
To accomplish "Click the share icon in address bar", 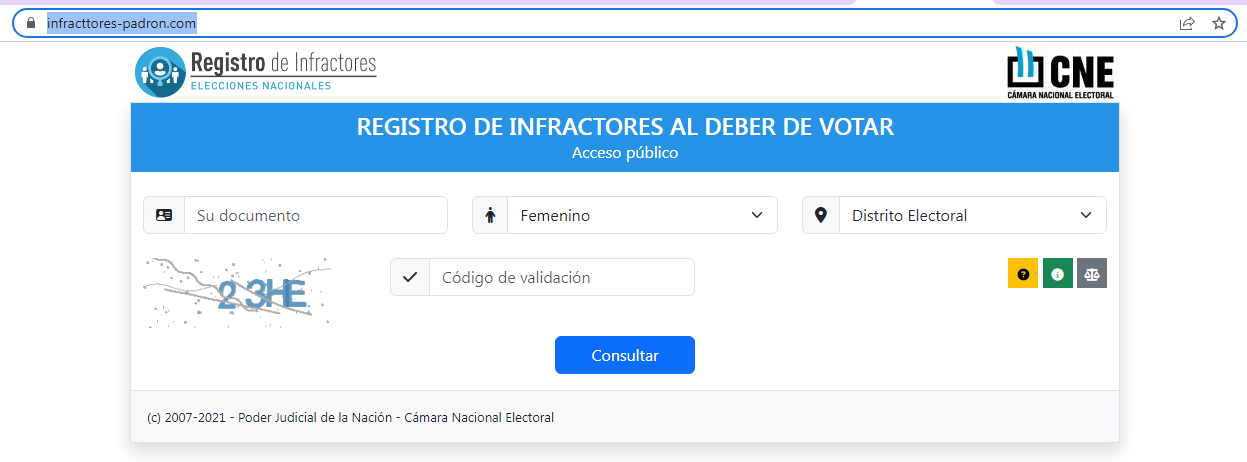I will pos(1187,23).
